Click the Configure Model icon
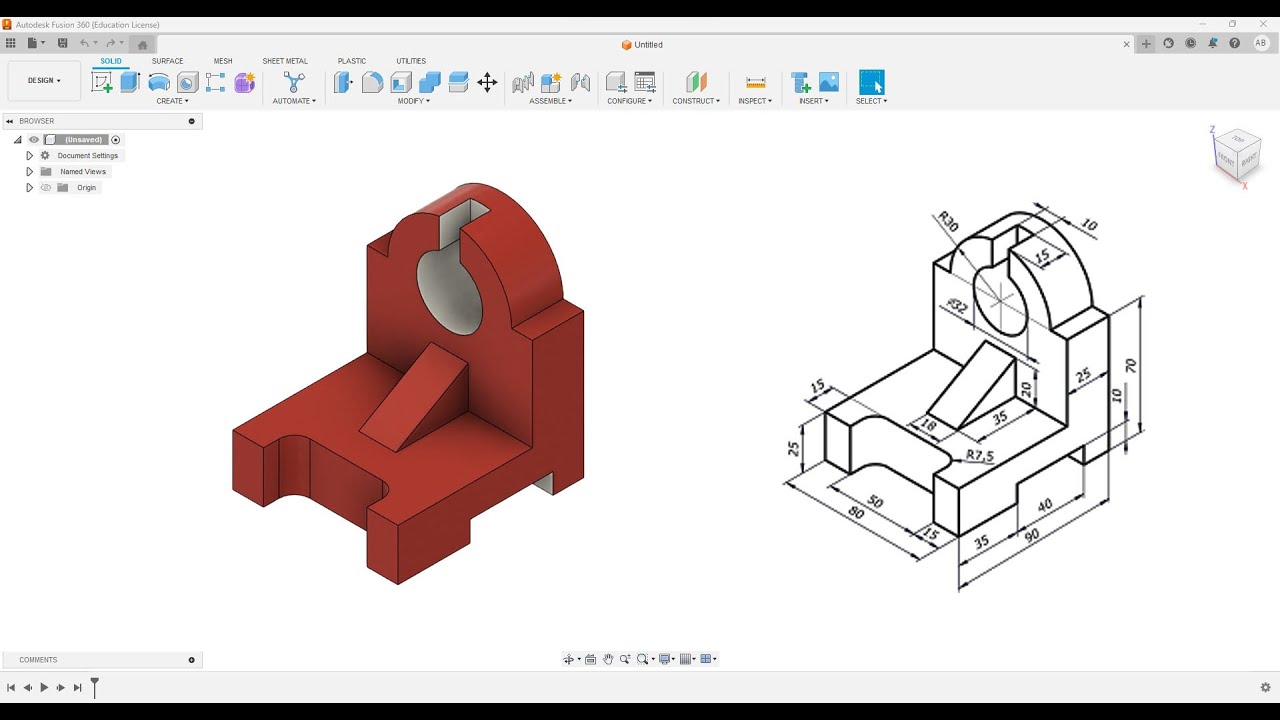The height and width of the screenshot is (720, 1280). coord(616,83)
